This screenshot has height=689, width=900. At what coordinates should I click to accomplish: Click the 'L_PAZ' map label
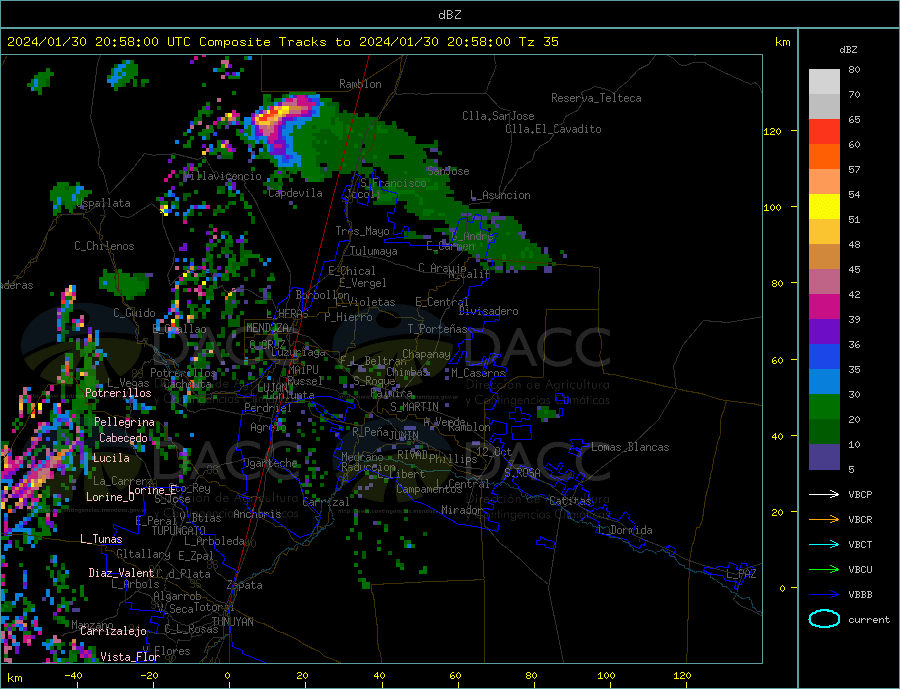tap(741, 574)
